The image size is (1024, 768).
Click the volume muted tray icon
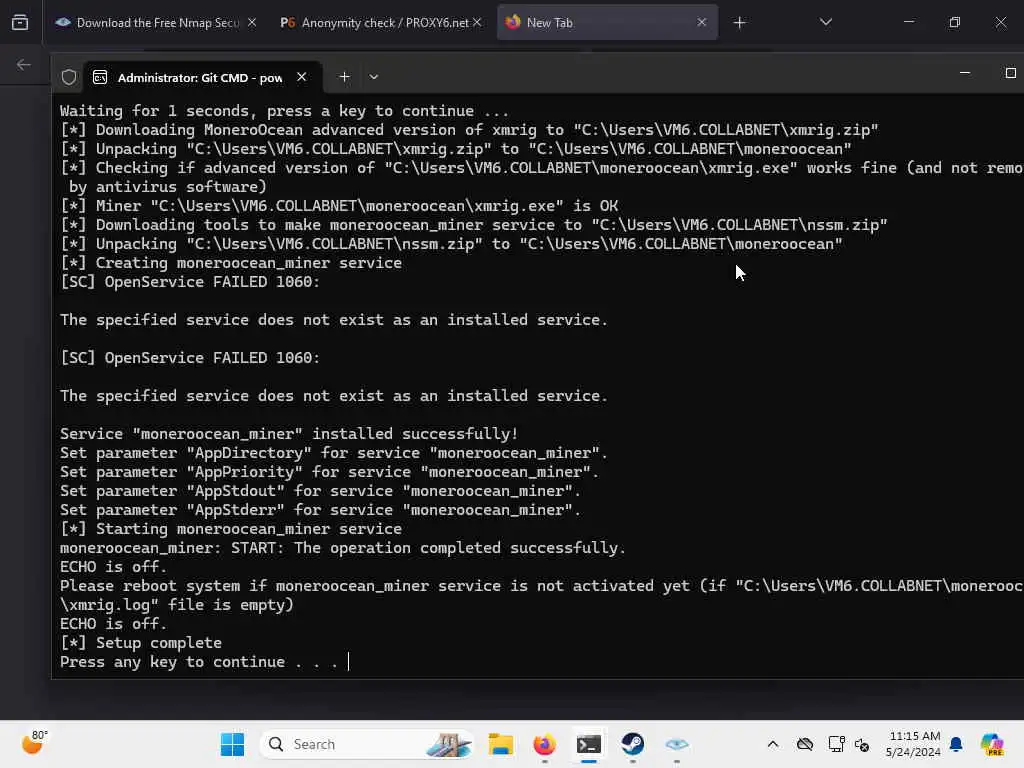[861, 744]
